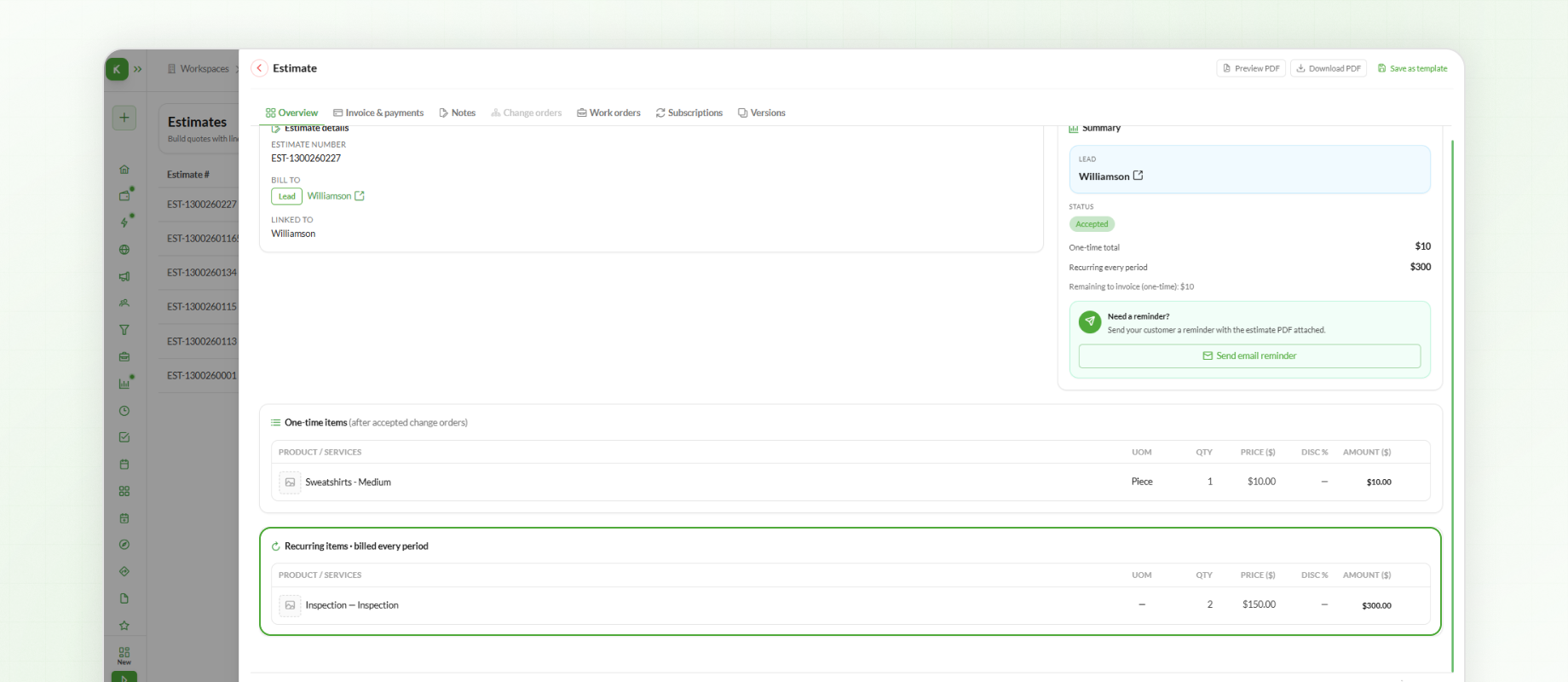Click external link icon next to Williamson in Summary
Image resolution: width=1568 pixels, height=682 pixels.
(1138, 176)
